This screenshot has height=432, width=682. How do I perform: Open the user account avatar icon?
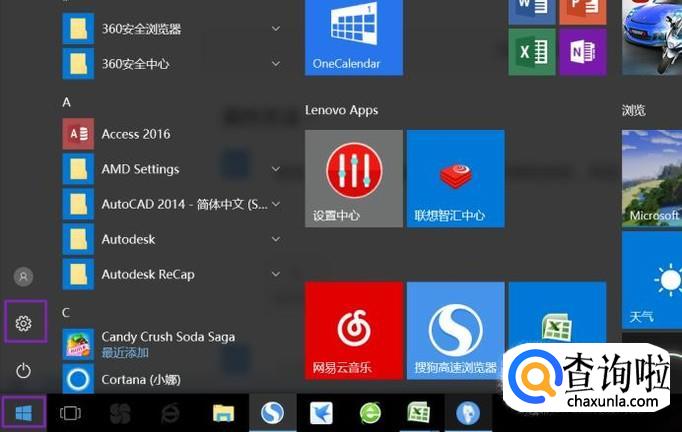pos(23,276)
